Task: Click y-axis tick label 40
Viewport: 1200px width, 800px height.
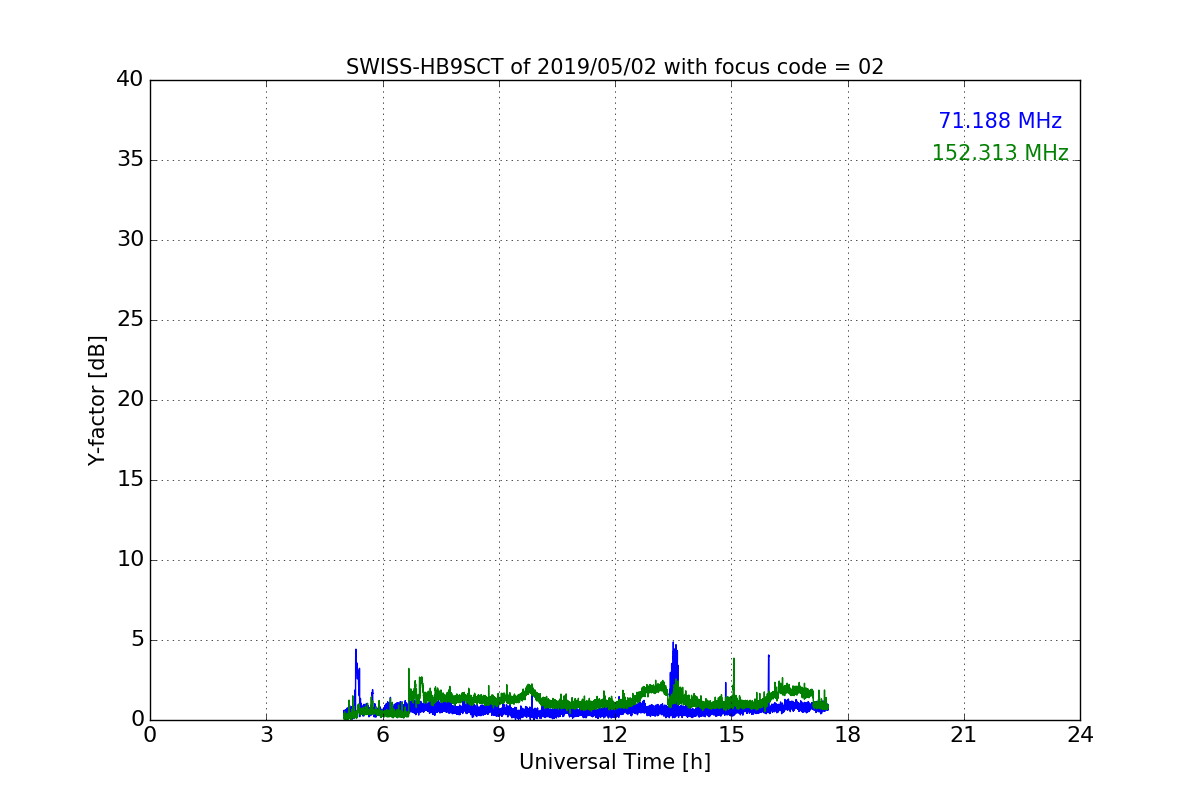Action: 130,80
